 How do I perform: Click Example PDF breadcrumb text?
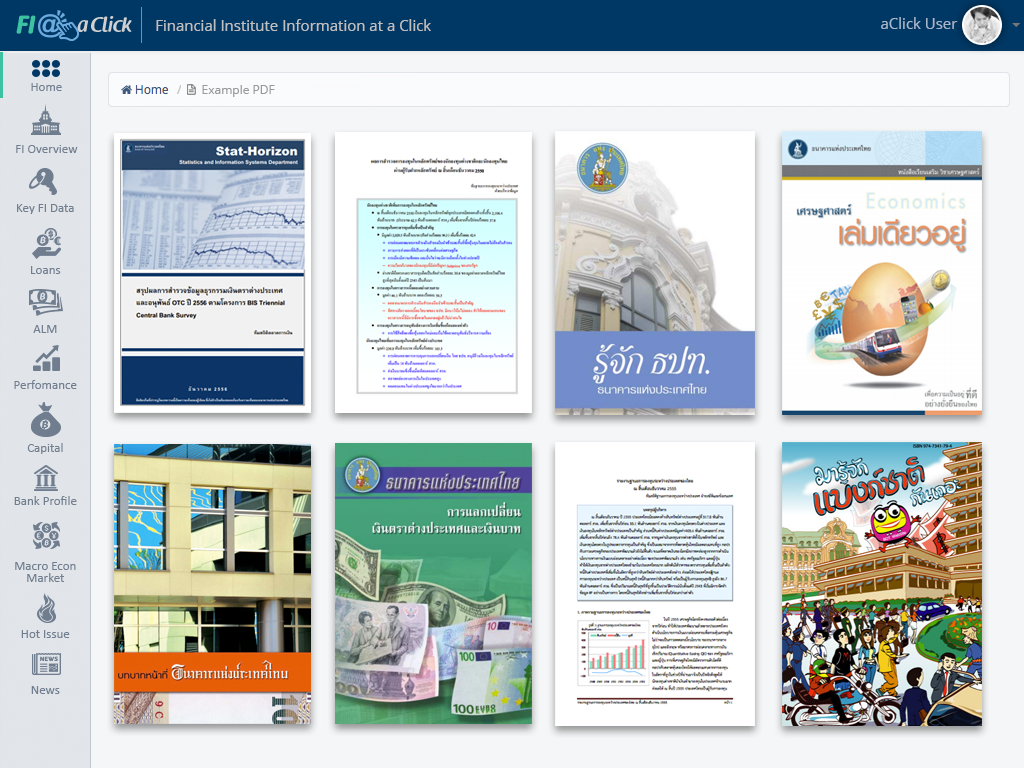point(238,89)
